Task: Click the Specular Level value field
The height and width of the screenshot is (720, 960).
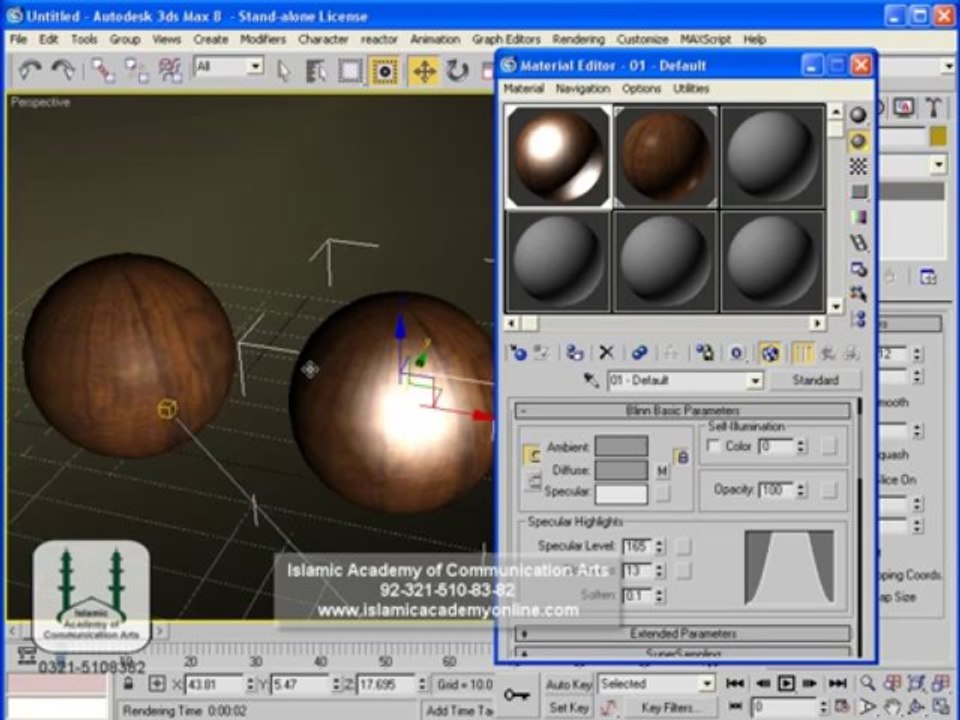Action: [x=637, y=546]
